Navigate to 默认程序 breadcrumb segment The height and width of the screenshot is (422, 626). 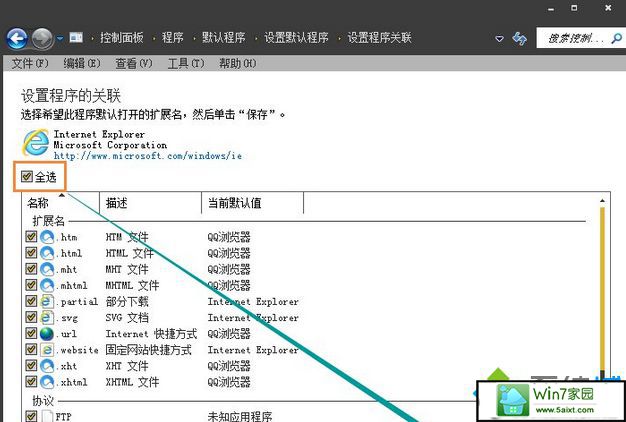click(x=224, y=38)
